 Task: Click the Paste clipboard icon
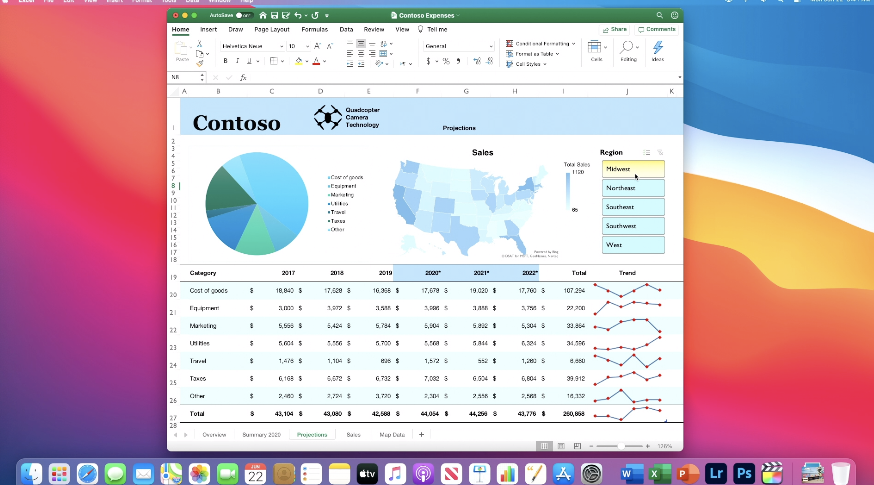pyautogui.click(x=182, y=50)
